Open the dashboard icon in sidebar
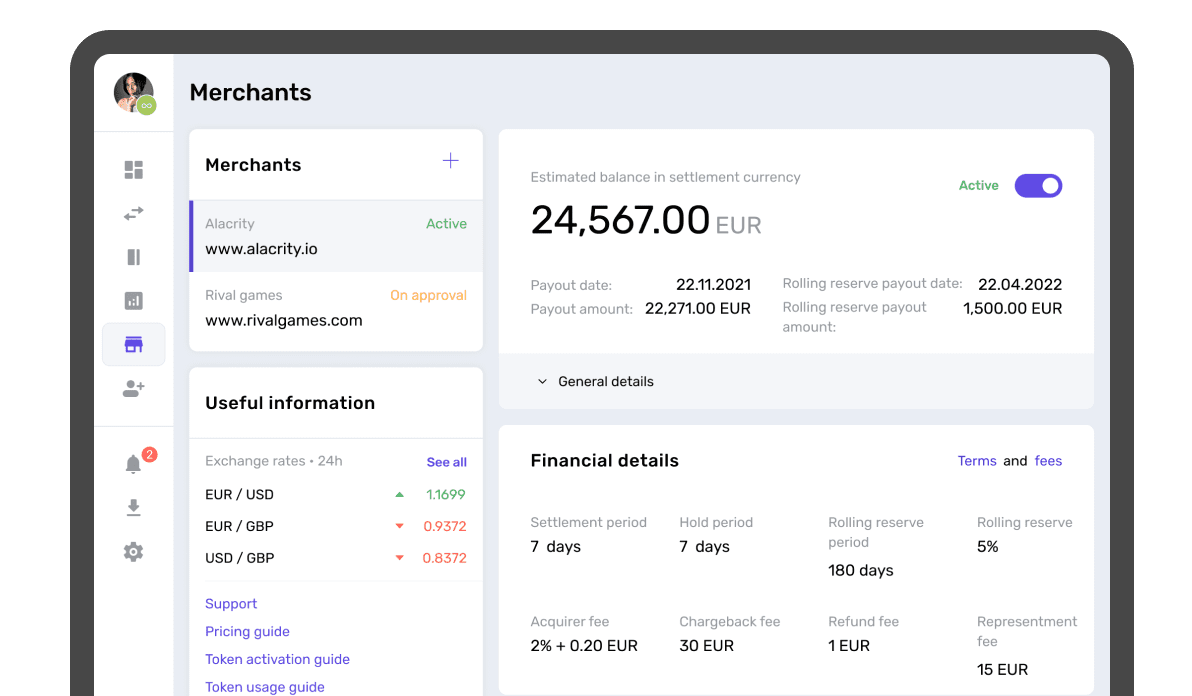 133,170
